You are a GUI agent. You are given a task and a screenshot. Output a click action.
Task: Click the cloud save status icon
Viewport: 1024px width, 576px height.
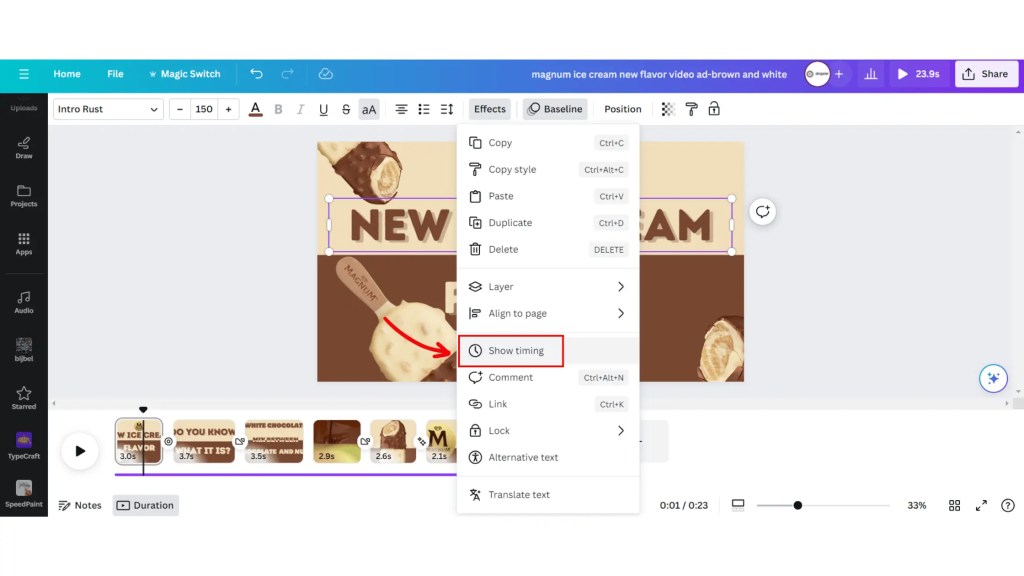coord(325,74)
